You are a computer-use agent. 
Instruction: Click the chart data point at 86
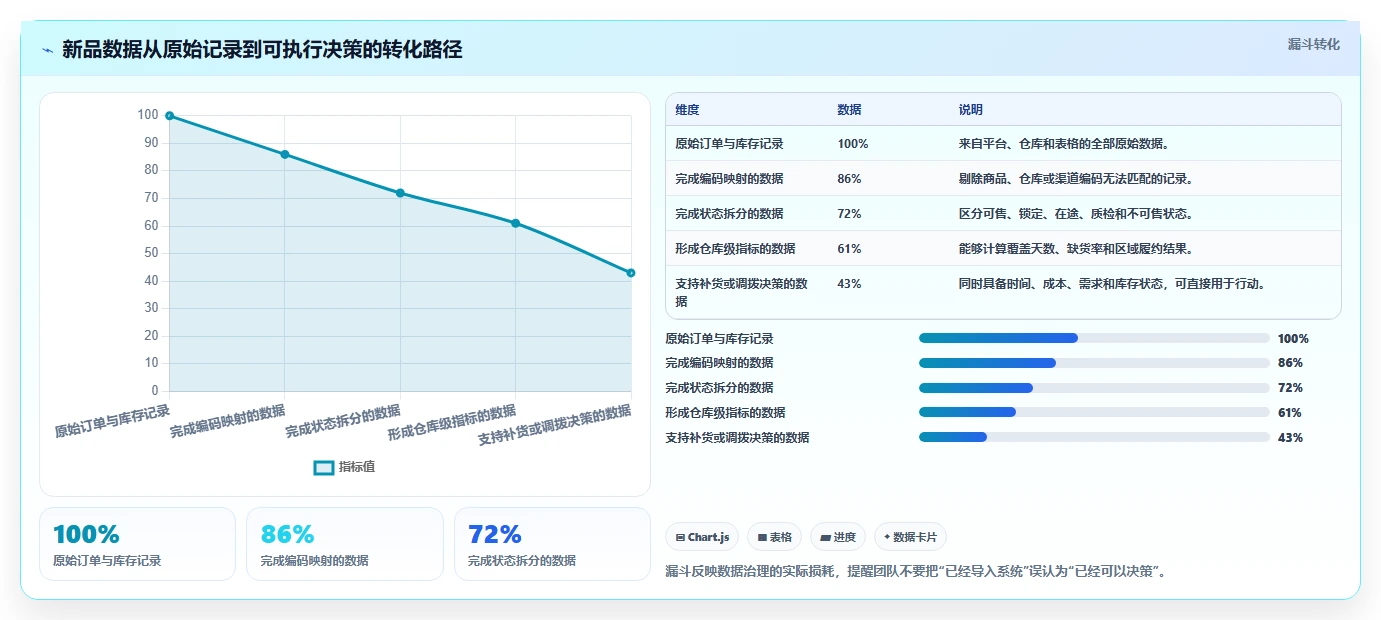tap(285, 154)
